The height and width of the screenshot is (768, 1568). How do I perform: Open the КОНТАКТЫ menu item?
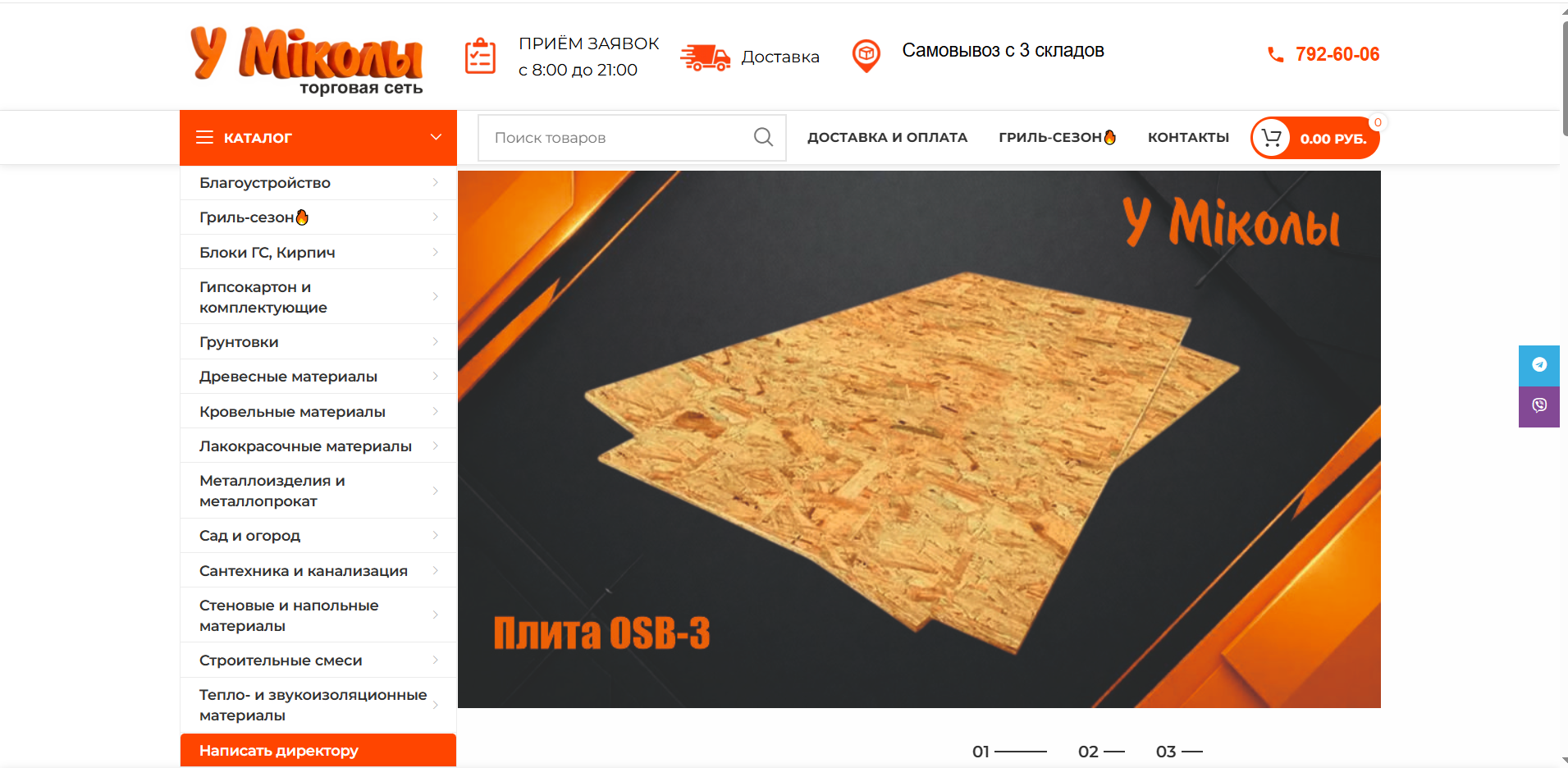(1188, 137)
